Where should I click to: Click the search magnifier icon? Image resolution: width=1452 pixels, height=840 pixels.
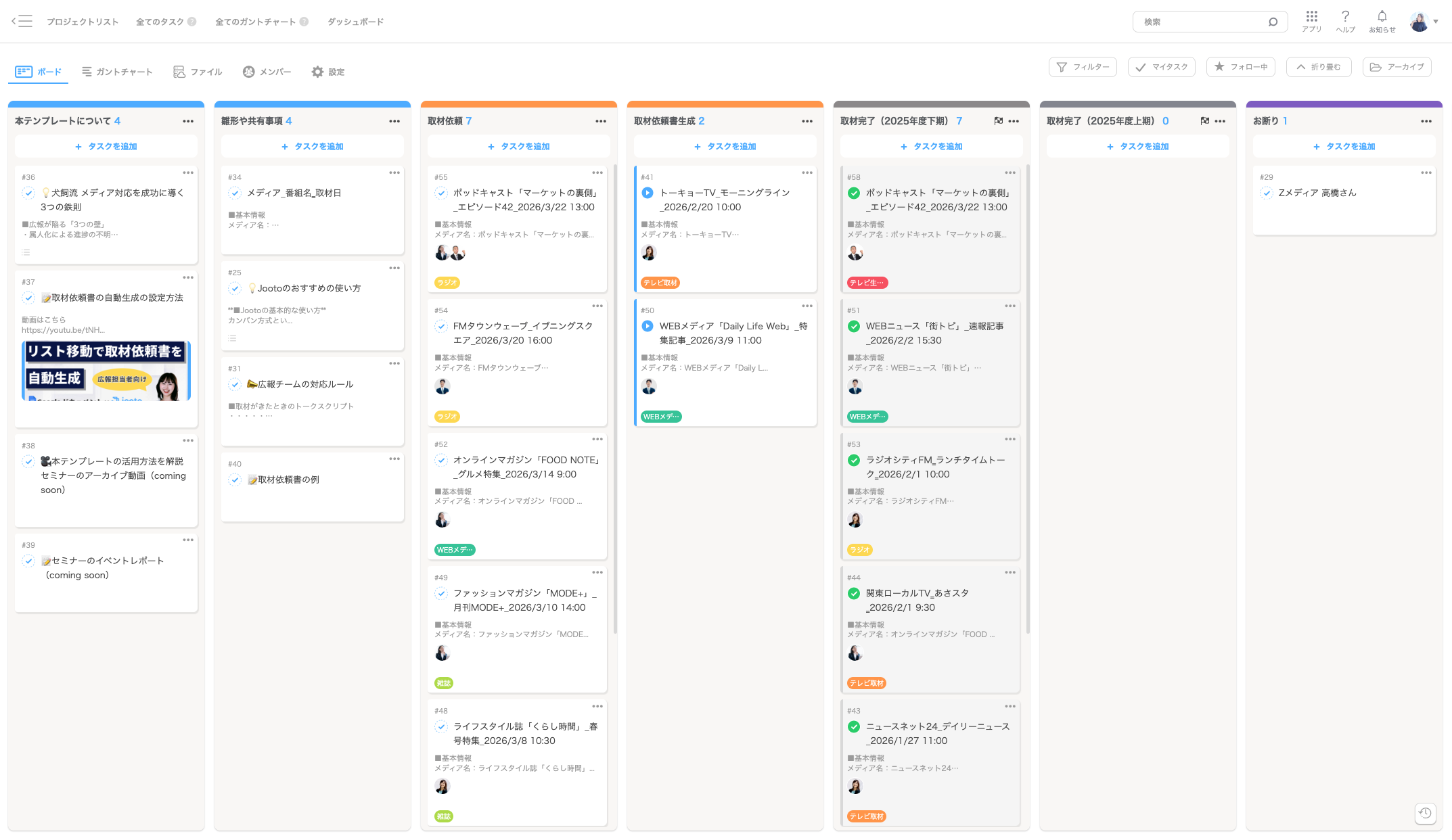pos(1273,22)
